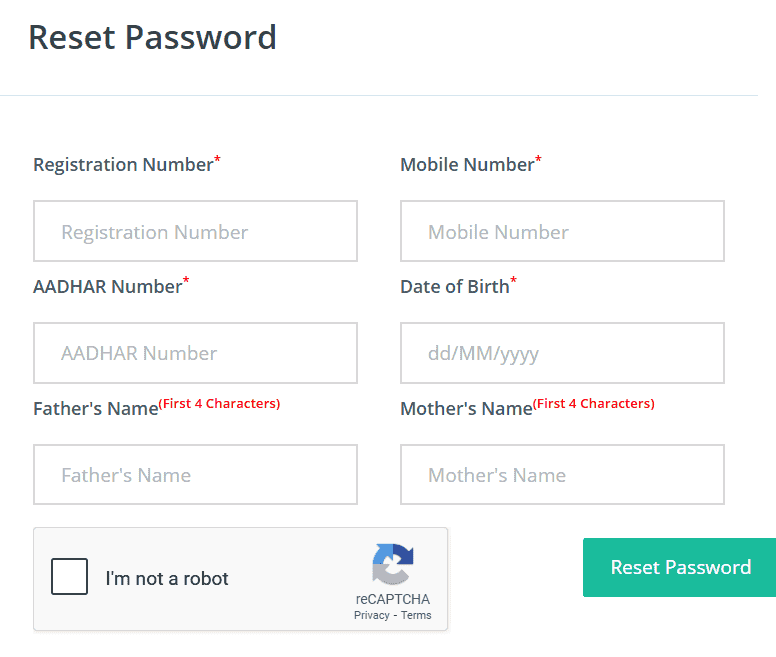
Task: Click the Registration Number input field
Action: coord(195,231)
